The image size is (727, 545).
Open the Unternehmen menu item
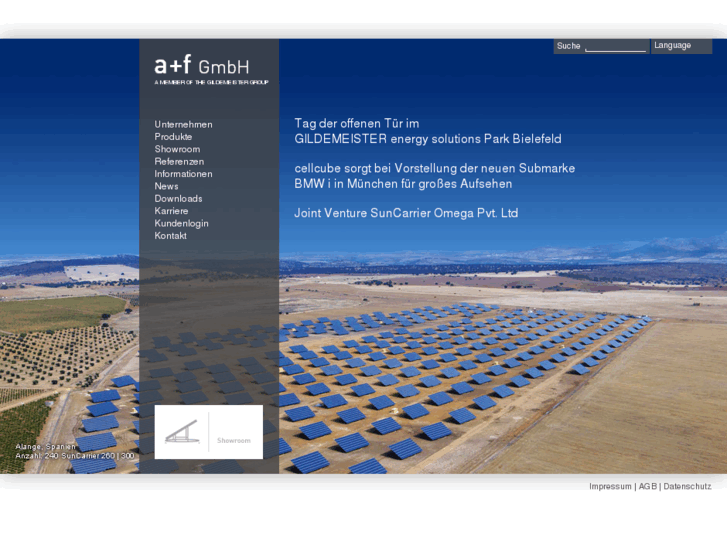pyautogui.click(x=183, y=124)
